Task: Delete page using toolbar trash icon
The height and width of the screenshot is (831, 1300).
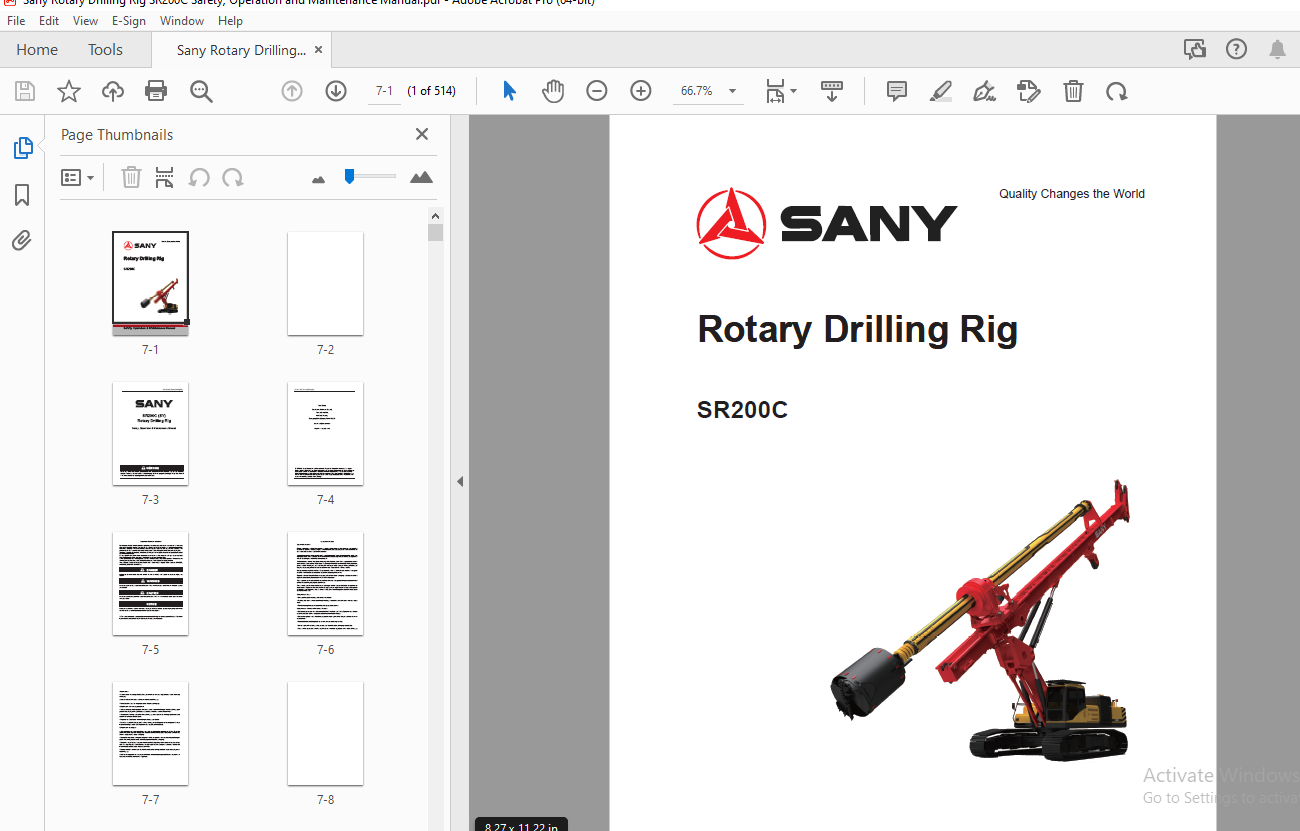Action: pyautogui.click(x=1073, y=91)
